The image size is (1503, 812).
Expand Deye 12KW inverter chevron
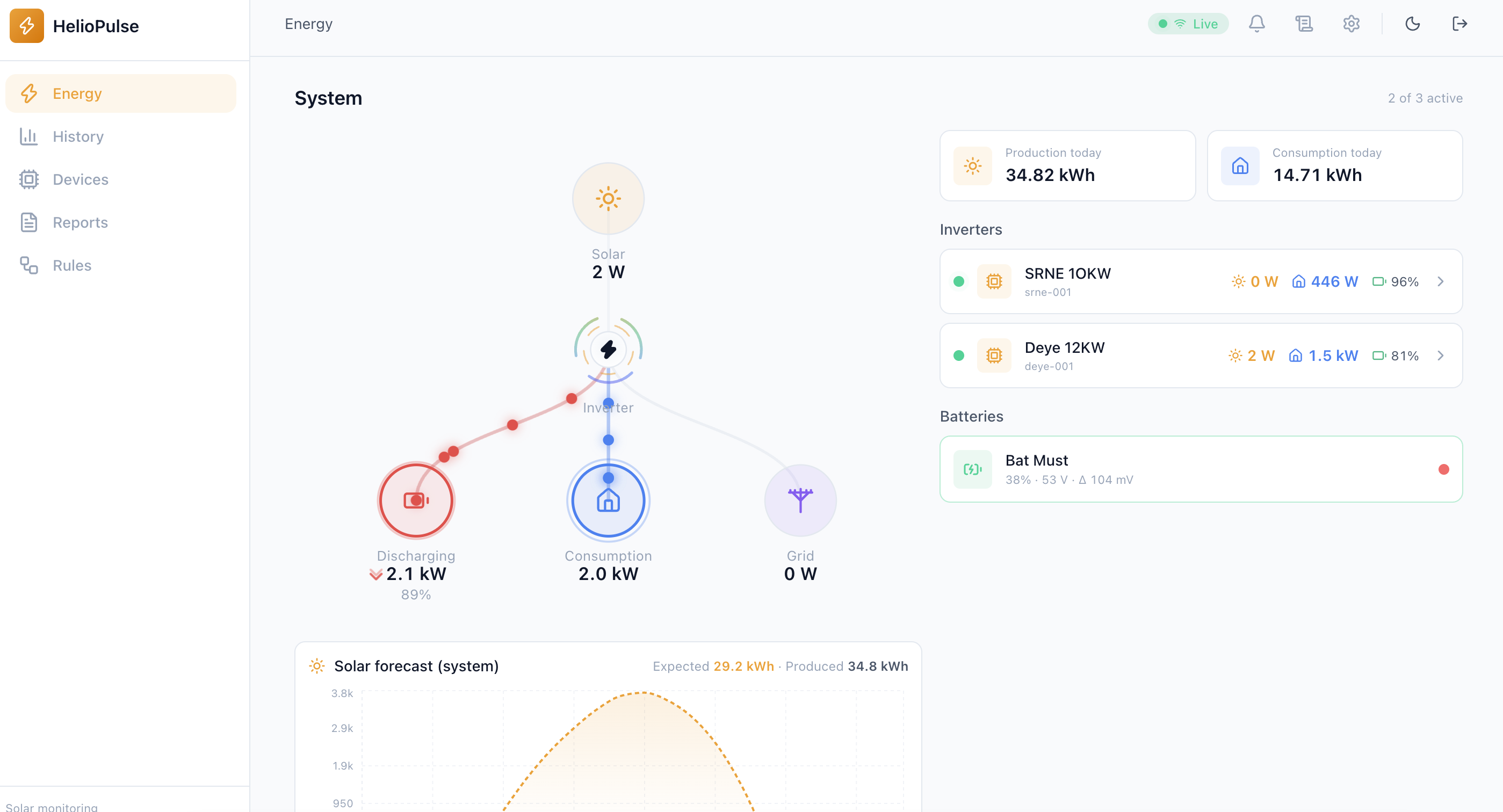pyautogui.click(x=1440, y=356)
